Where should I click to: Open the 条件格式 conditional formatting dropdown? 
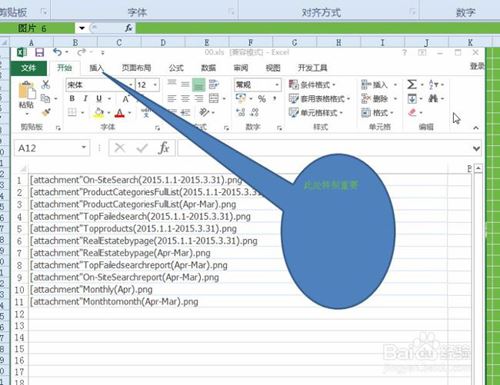coord(312,85)
